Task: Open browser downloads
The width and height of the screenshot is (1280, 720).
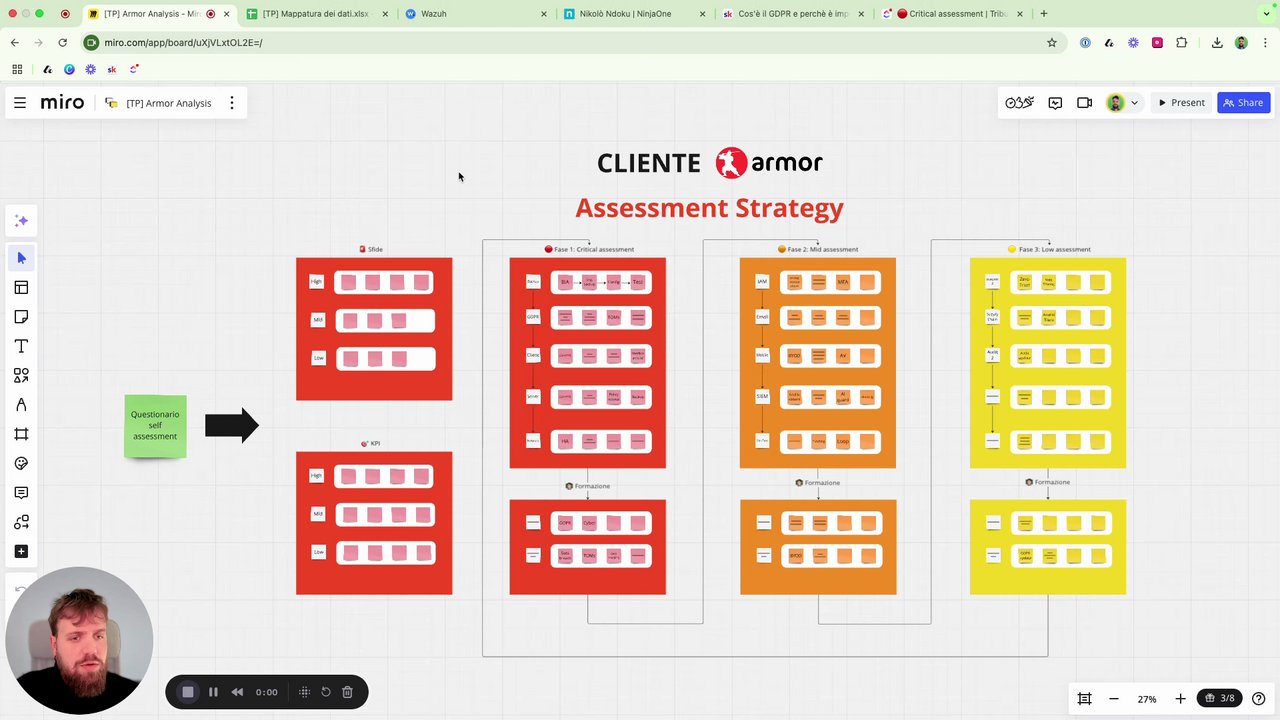Action: coord(1217,43)
